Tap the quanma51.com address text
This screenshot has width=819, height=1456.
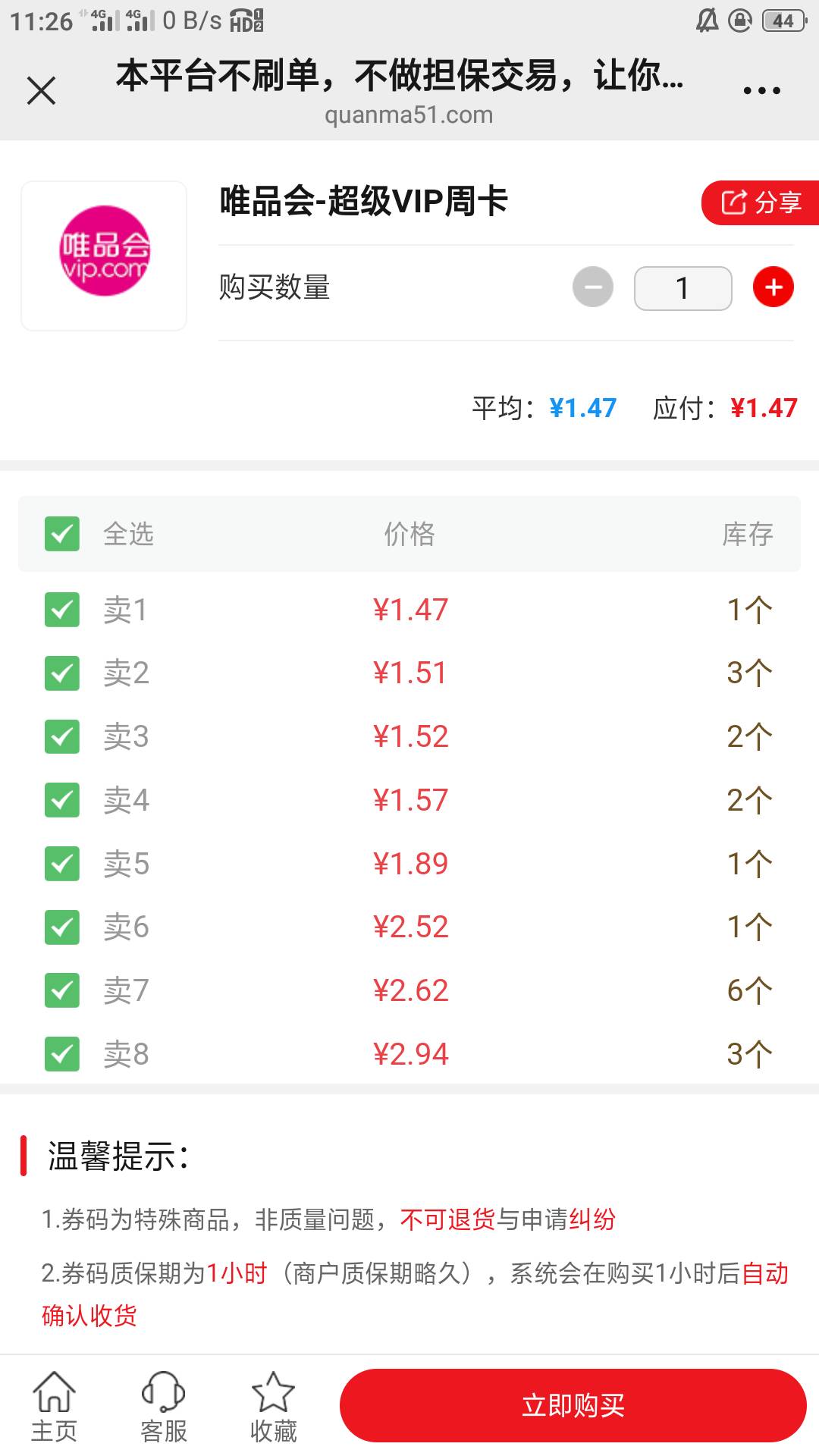coord(409,115)
